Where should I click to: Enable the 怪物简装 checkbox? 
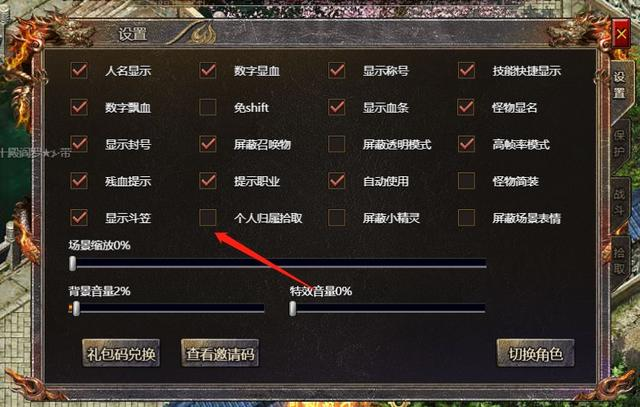466,181
